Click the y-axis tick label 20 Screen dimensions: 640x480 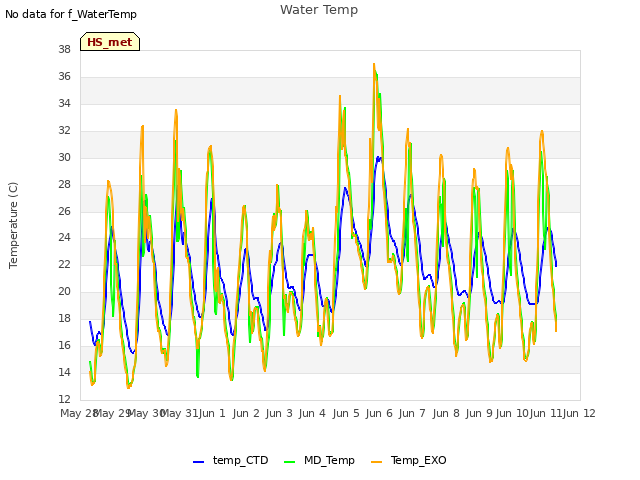click(x=64, y=291)
